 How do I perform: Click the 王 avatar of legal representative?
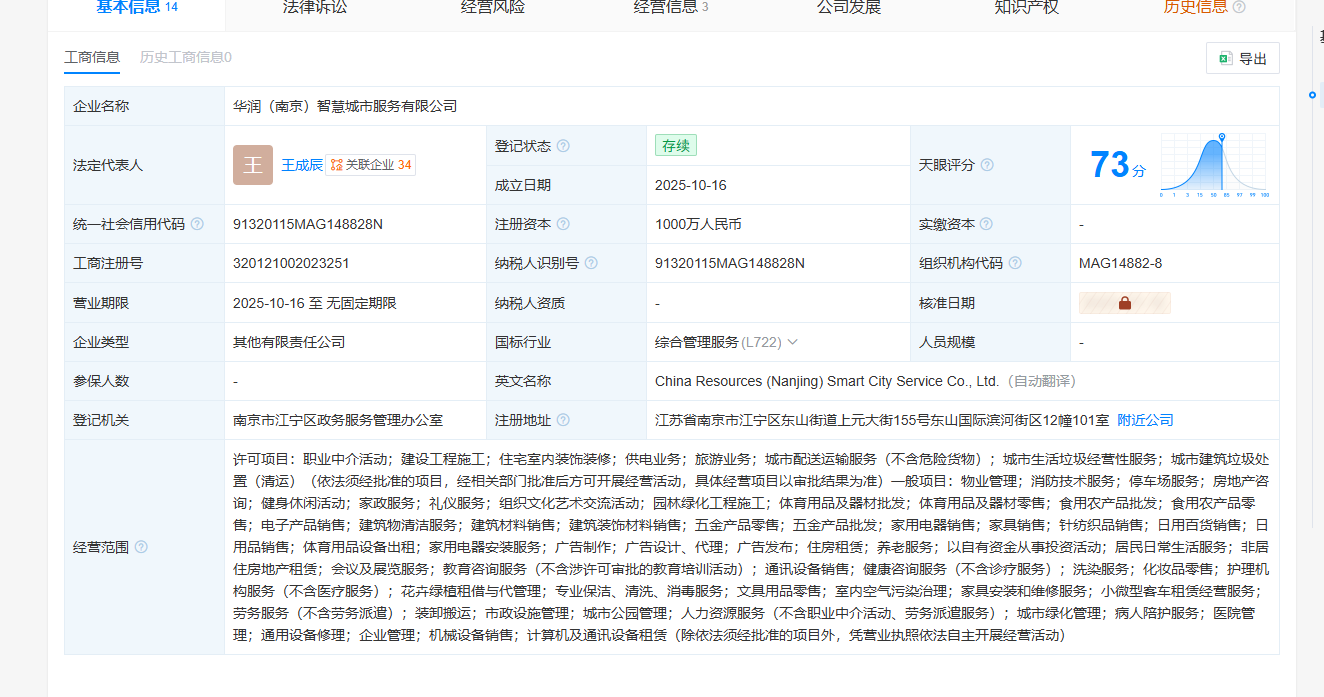point(252,165)
